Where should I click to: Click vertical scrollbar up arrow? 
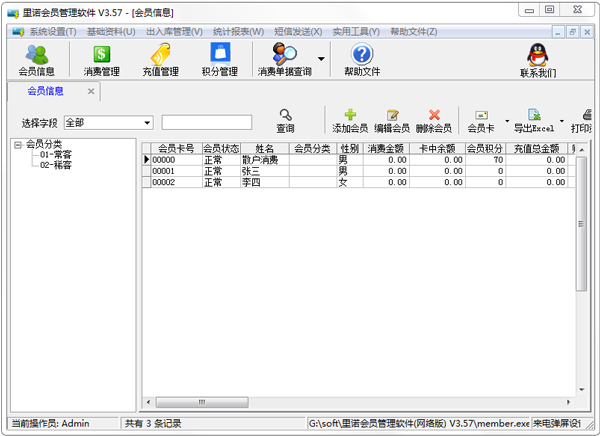(582, 150)
